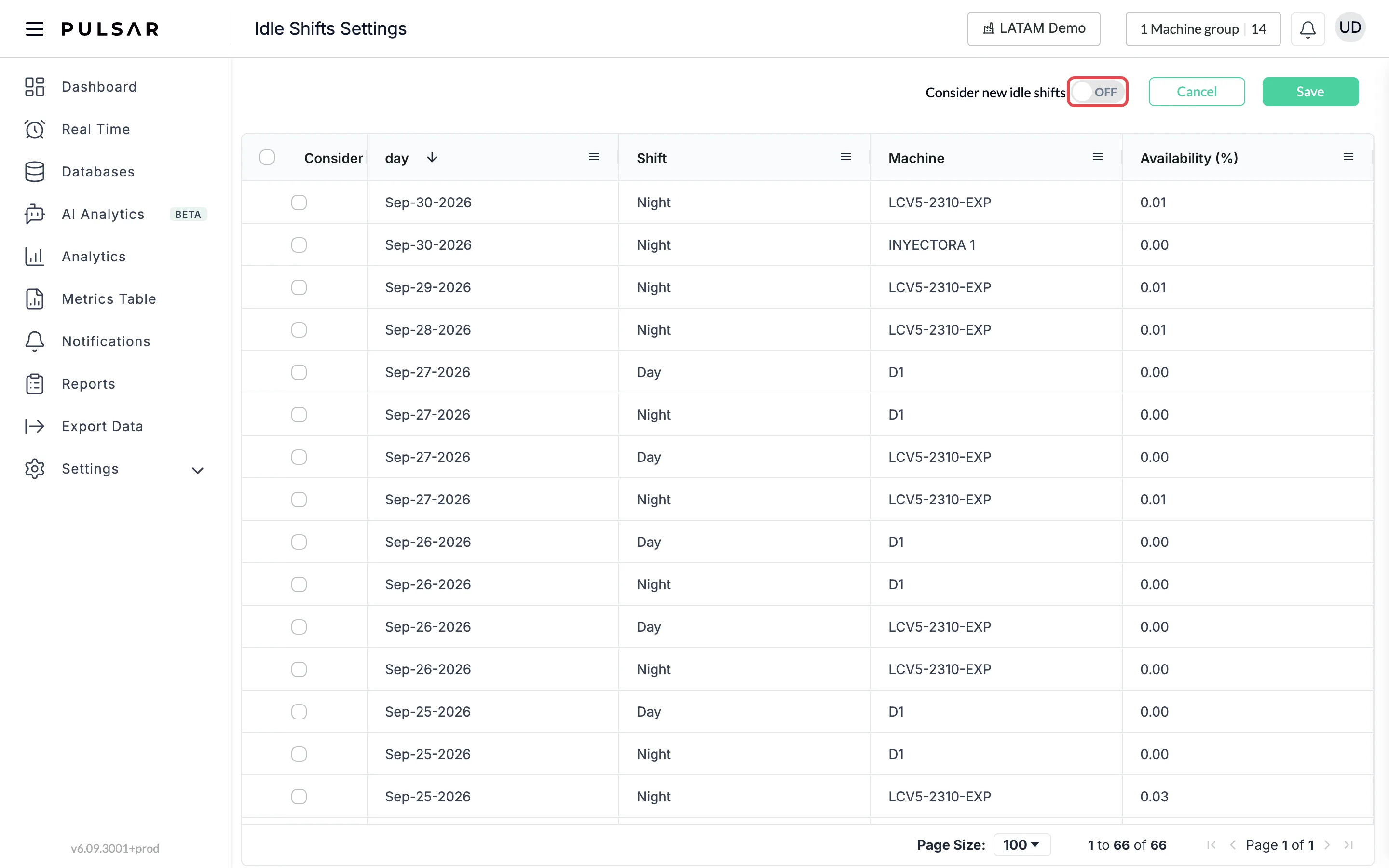The height and width of the screenshot is (868, 1389).
Task: Go to last page arrow
Action: pos(1349,844)
